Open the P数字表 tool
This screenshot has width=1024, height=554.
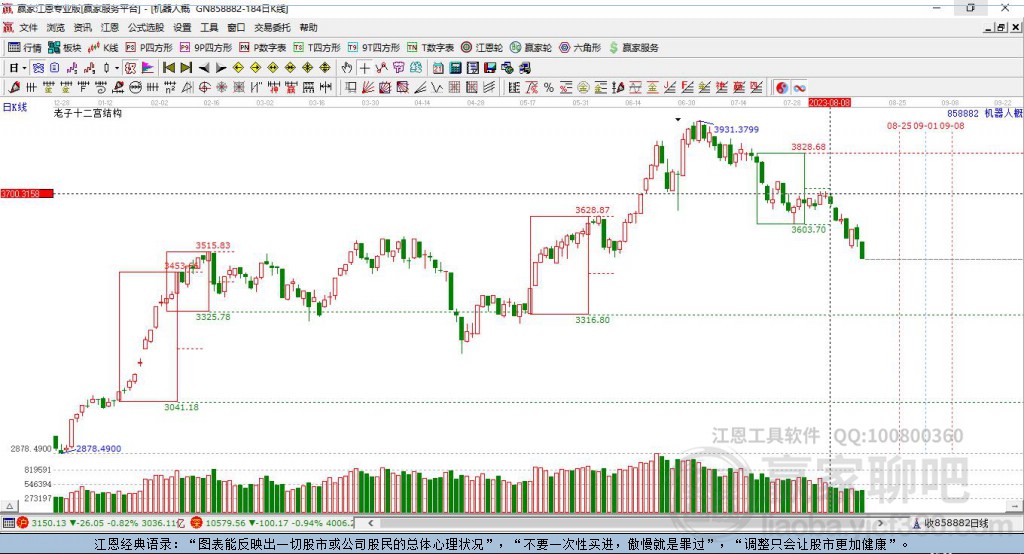263,48
